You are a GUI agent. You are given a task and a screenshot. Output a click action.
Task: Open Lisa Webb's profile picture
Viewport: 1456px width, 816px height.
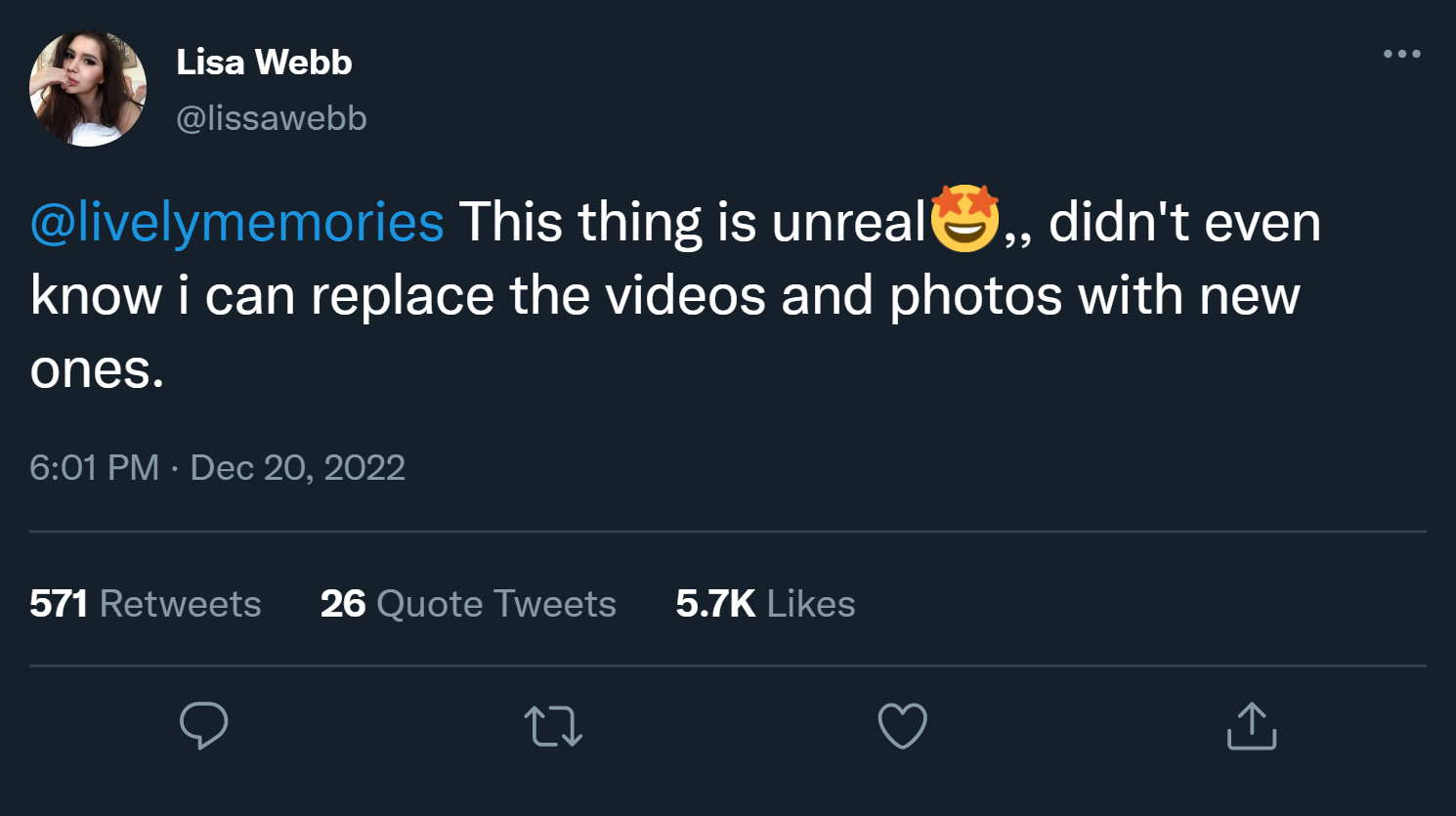coord(88,89)
